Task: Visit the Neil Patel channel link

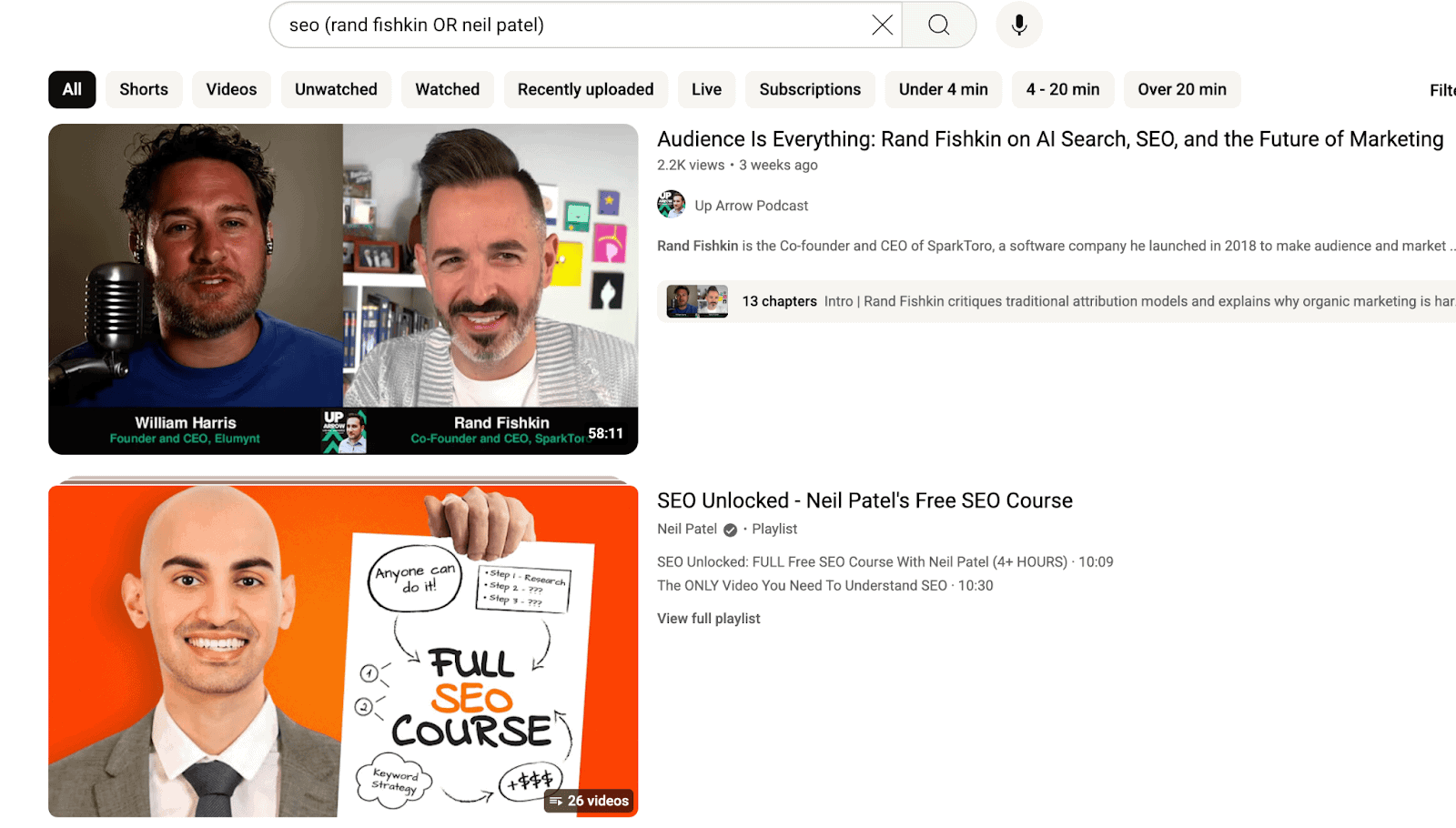Action: click(x=687, y=529)
